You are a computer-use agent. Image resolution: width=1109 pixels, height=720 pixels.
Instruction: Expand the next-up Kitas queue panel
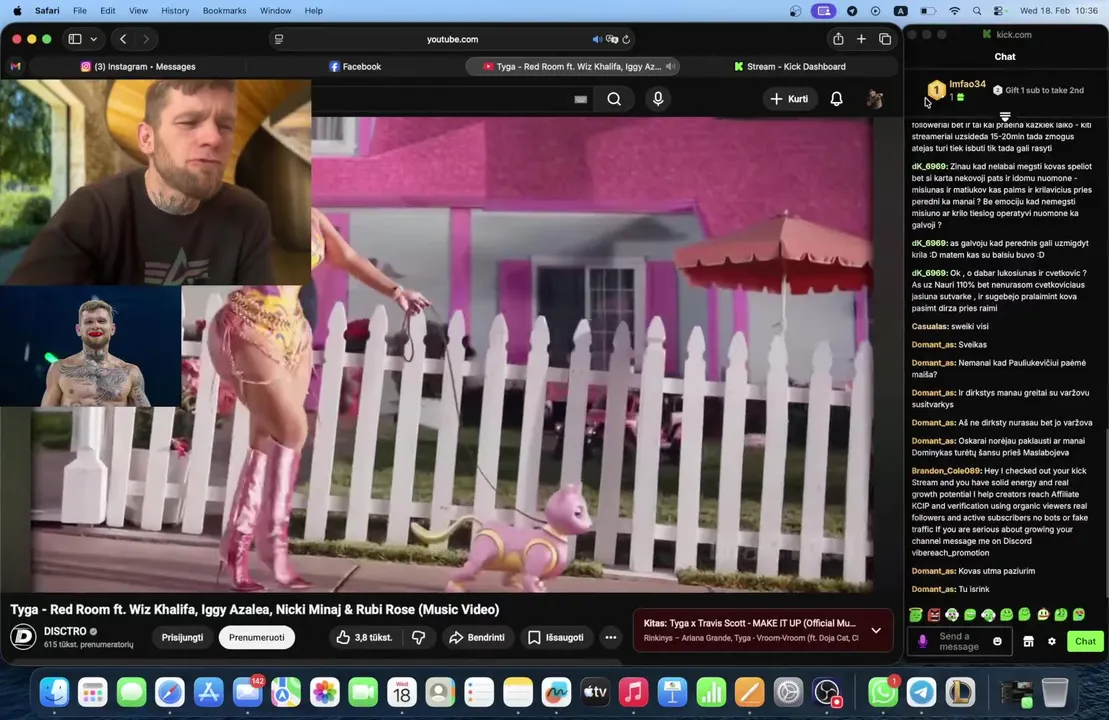click(x=876, y=630)
